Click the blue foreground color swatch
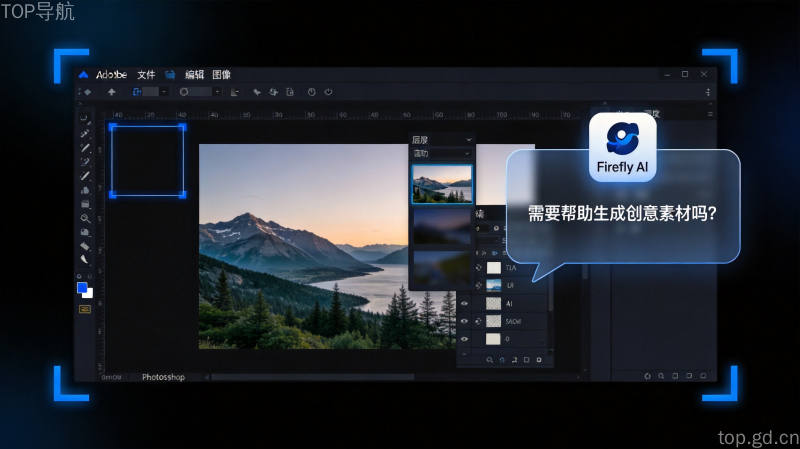 (x=82, y=287)
